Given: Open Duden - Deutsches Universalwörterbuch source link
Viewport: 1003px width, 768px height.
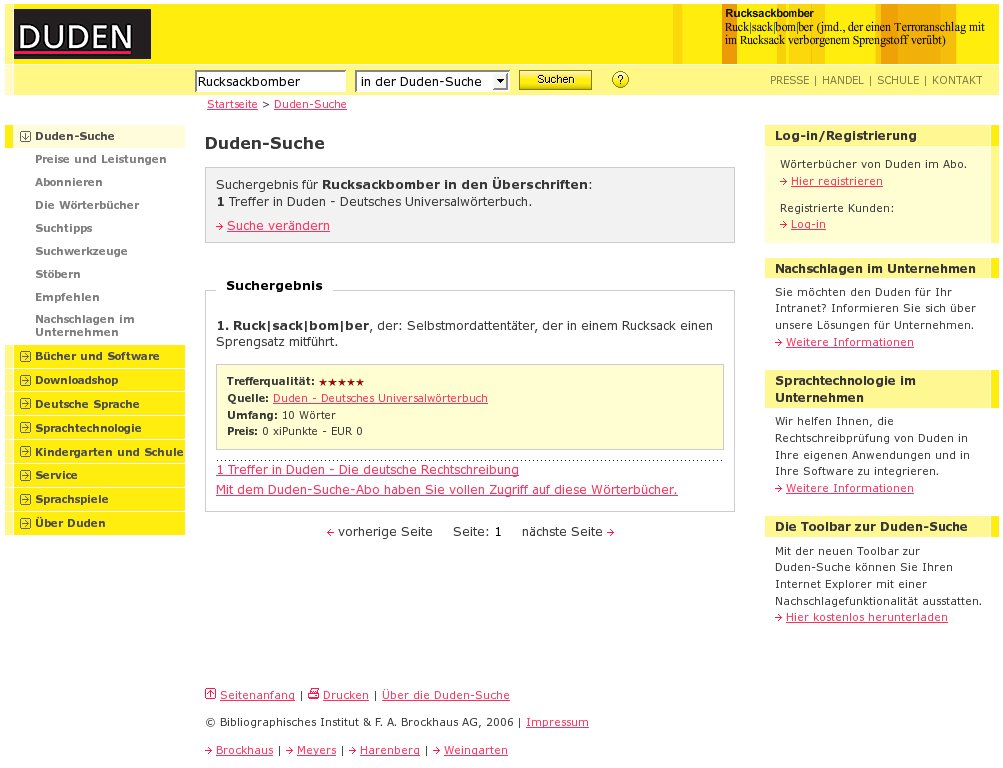Looking at the screenshot, I should point(380,398).
